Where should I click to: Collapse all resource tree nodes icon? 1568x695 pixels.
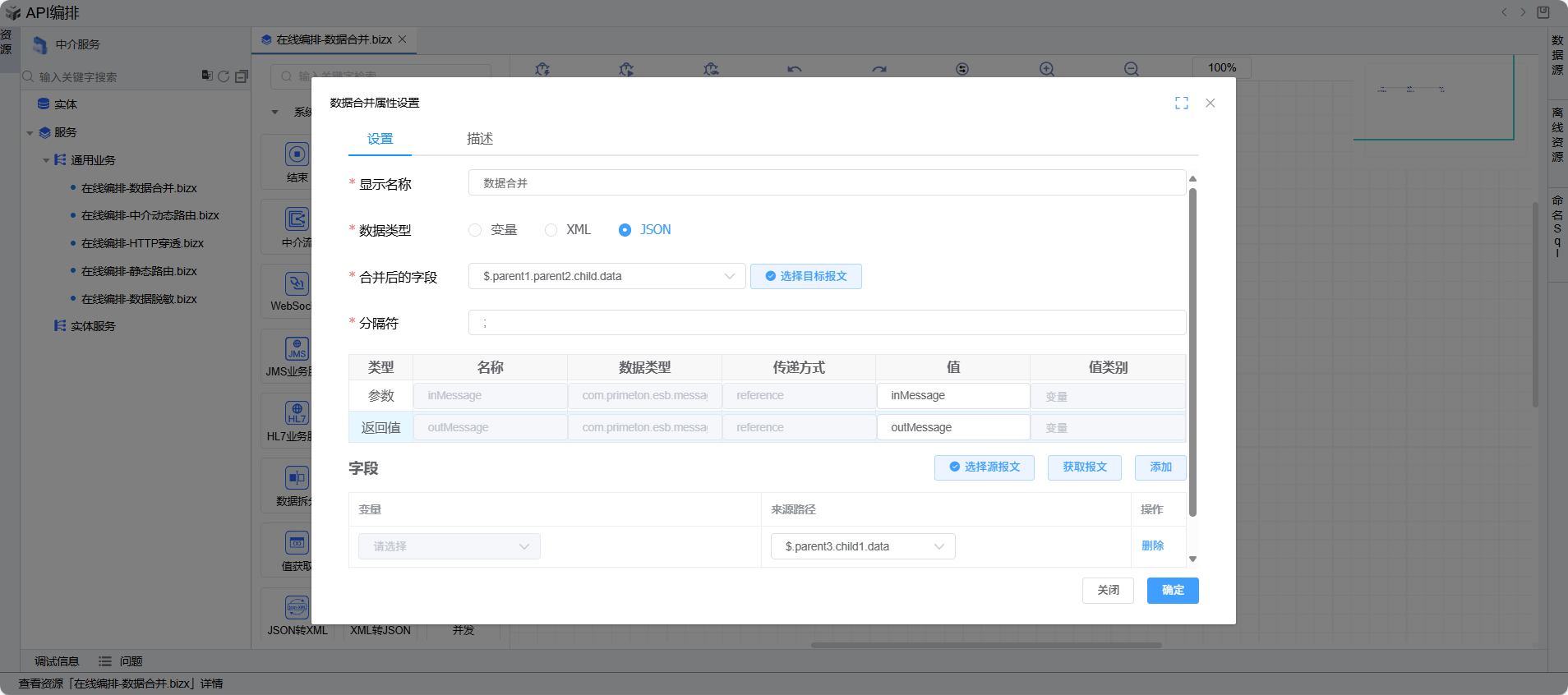[241, 76]
